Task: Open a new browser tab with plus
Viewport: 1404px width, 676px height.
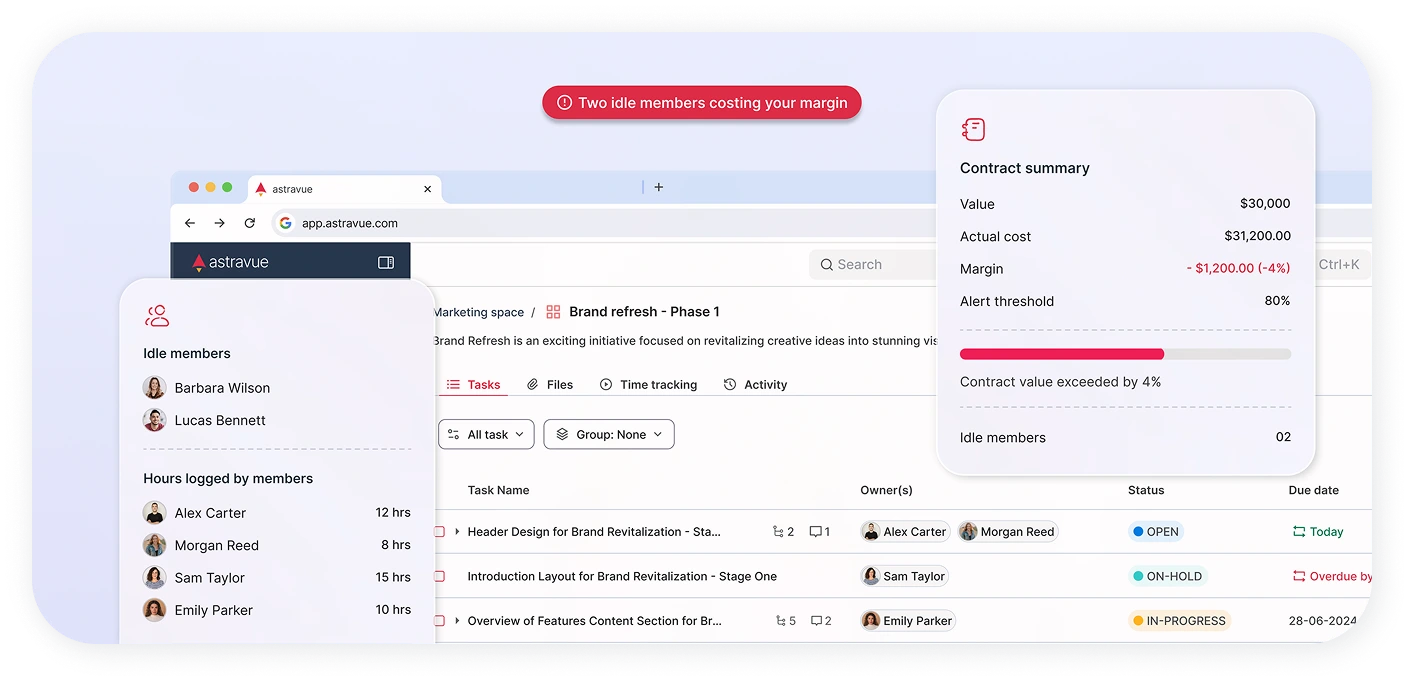Action: [658, 187]
